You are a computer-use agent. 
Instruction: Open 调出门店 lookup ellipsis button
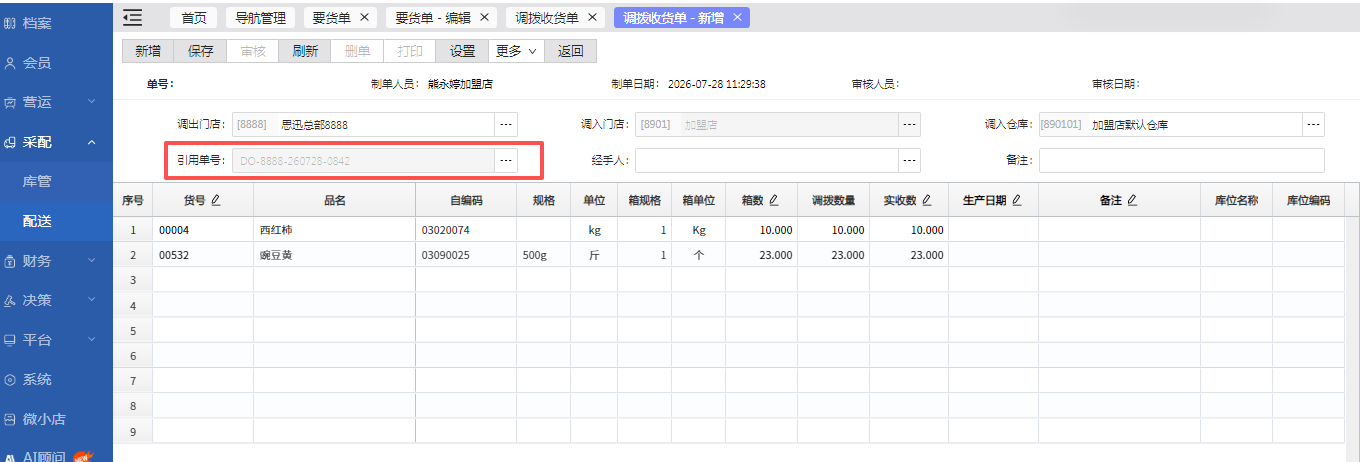click(506, 125)
